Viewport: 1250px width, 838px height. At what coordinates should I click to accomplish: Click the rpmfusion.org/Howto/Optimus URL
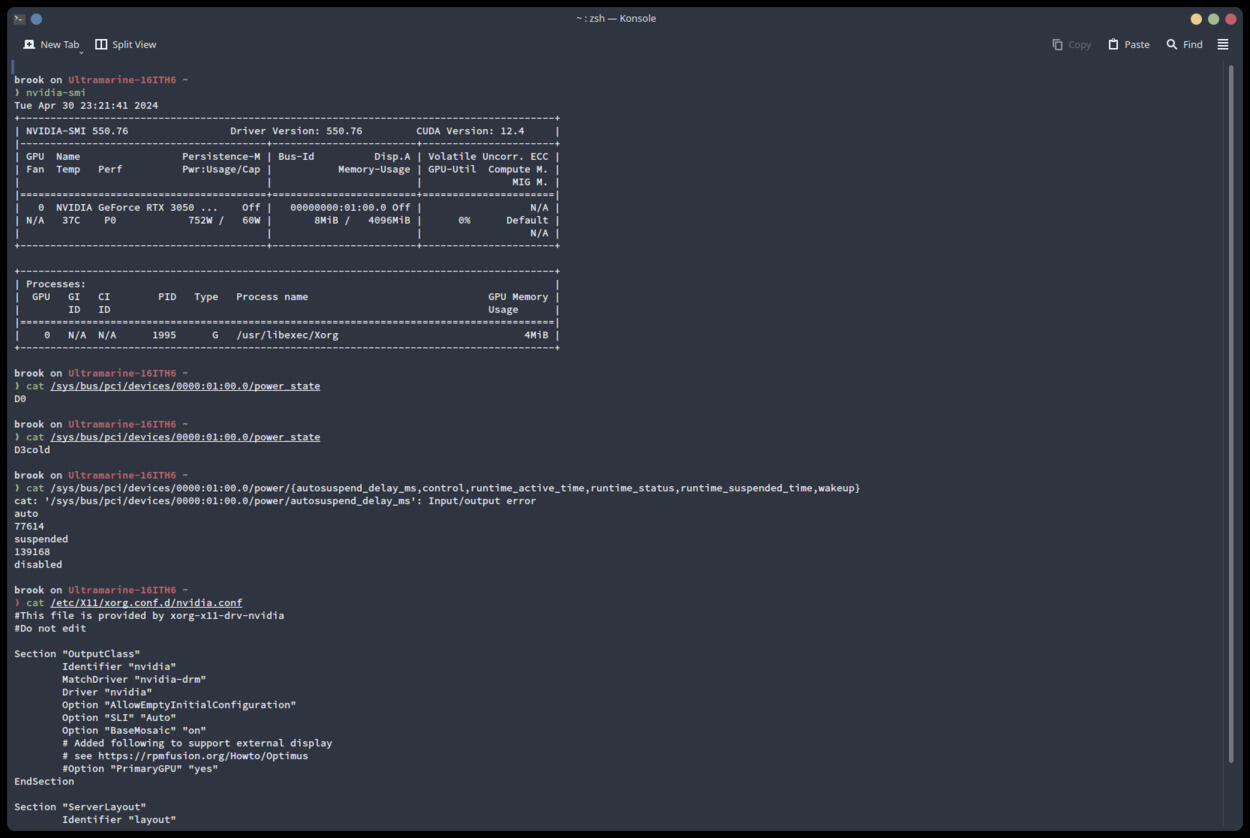click(203, 756)
